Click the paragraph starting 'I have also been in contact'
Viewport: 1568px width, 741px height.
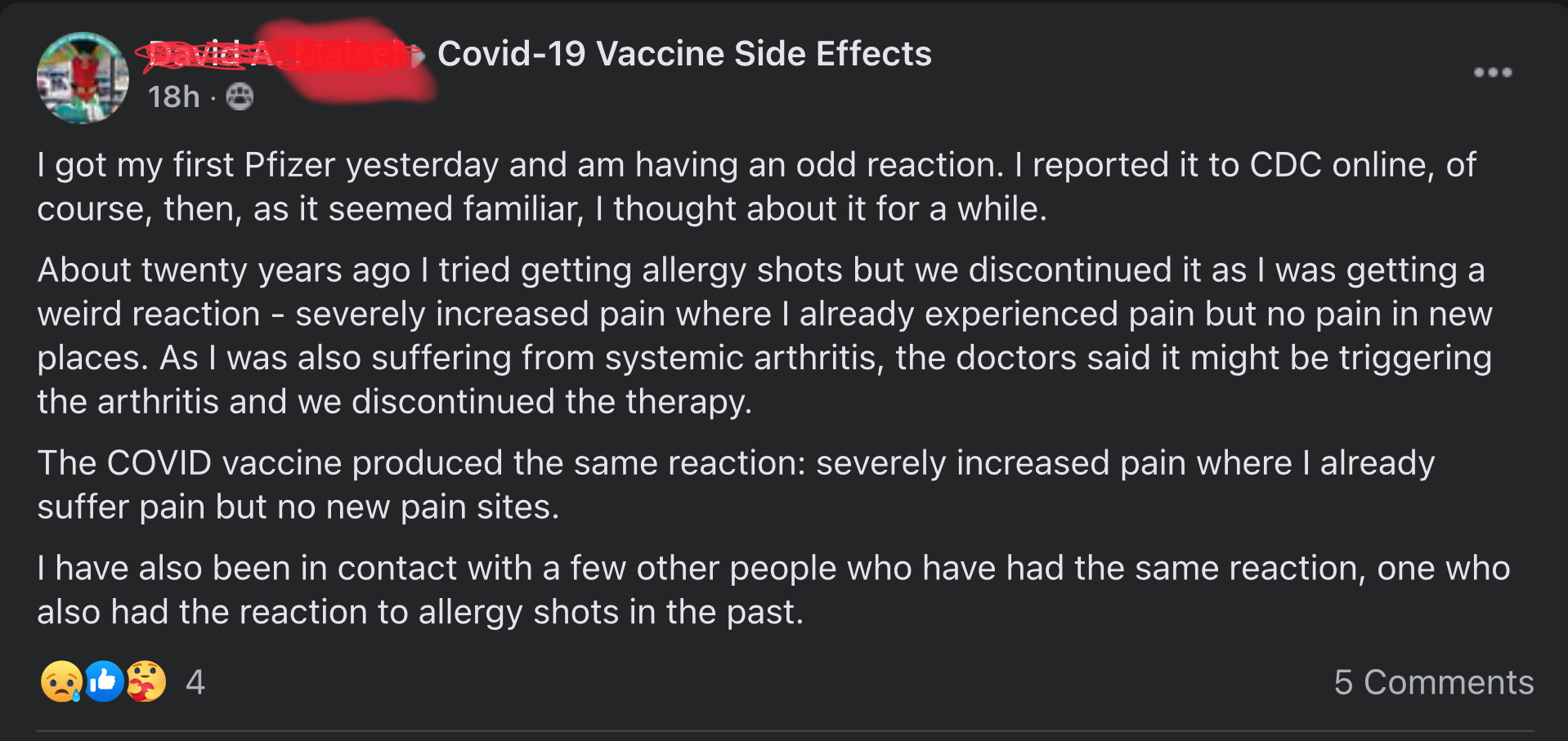pos(773,590)
